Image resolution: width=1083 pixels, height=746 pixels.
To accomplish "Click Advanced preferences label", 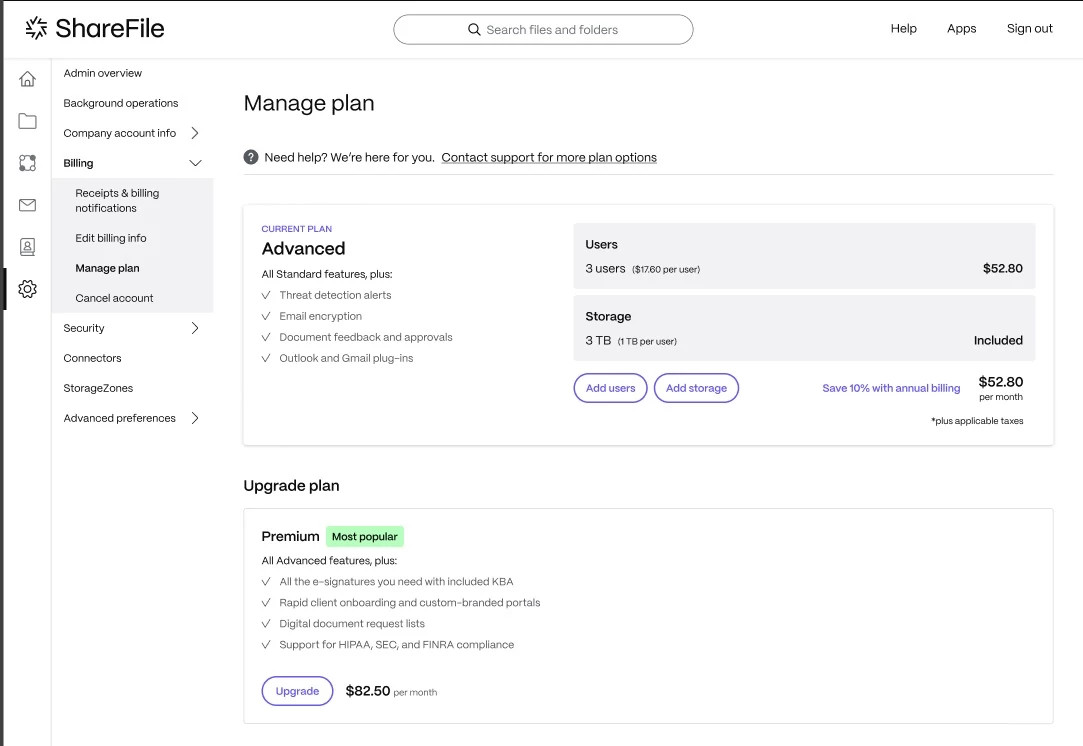I will pyautogui.click(x=119, y=418).
